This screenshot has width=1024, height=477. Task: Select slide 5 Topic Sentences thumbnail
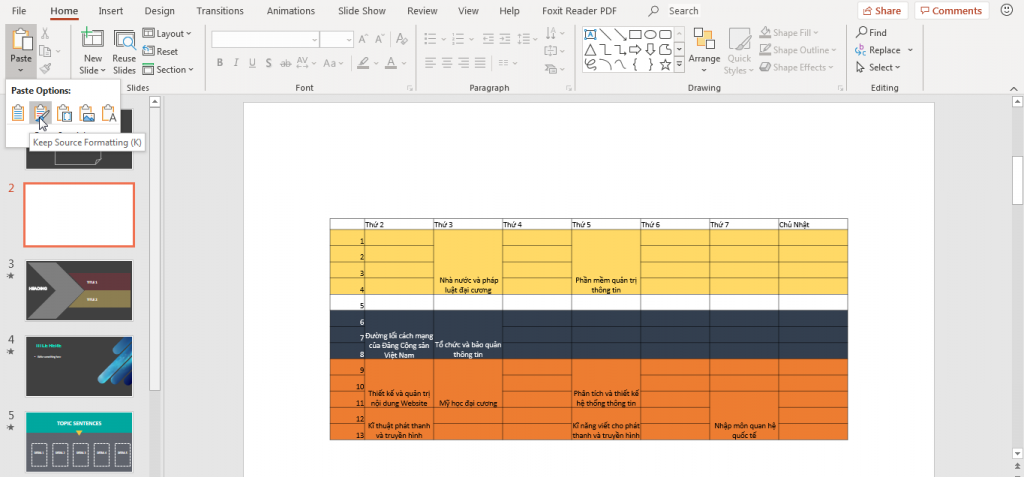pos(79,442)
